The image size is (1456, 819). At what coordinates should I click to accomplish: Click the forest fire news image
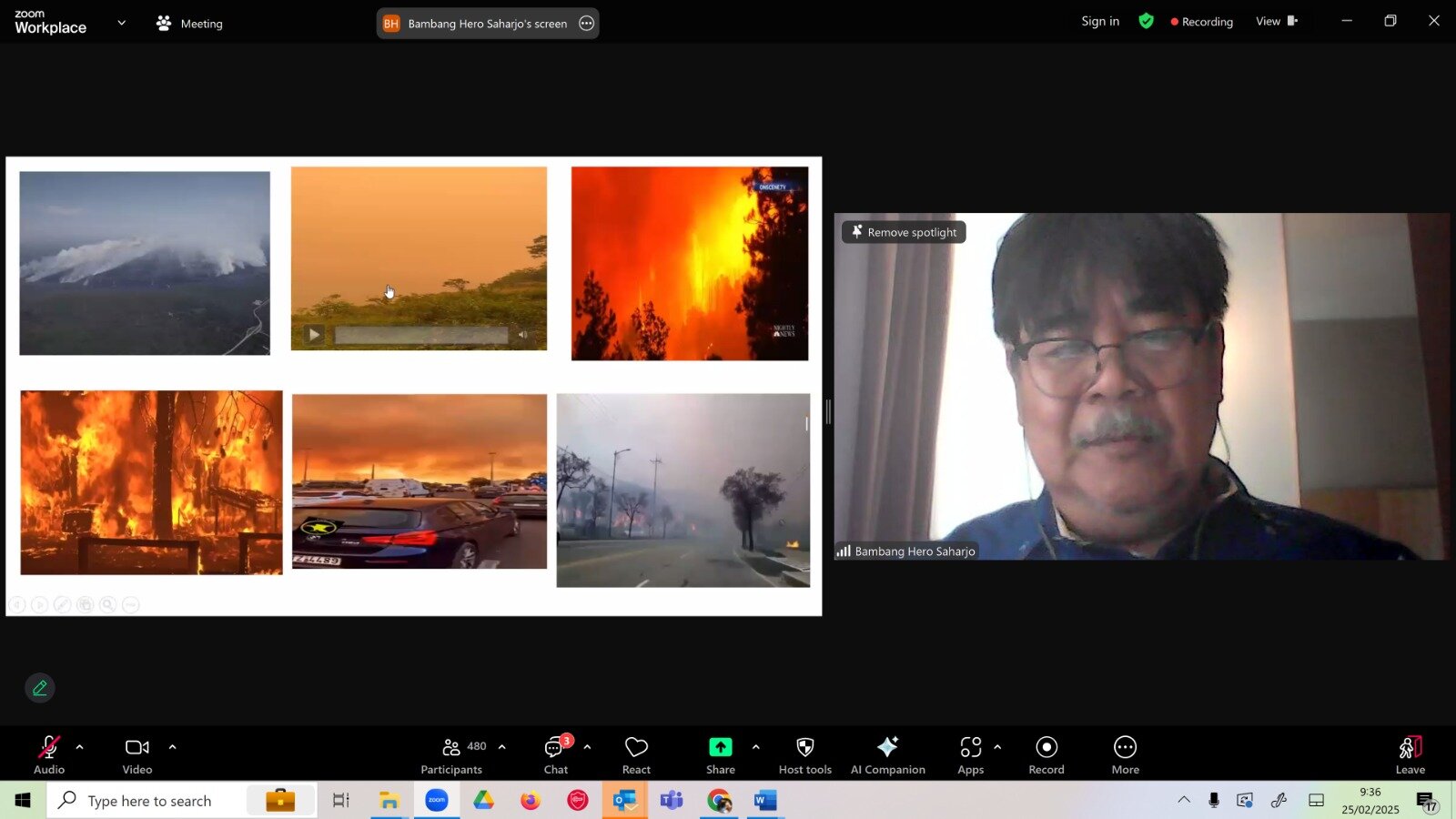point(690,263)
